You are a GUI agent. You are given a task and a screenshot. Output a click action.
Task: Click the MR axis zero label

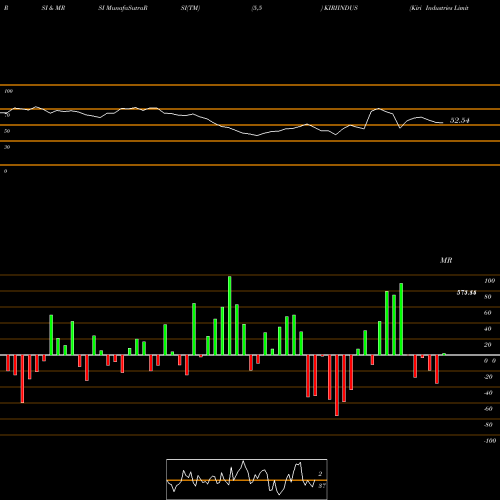coord(490,361)
